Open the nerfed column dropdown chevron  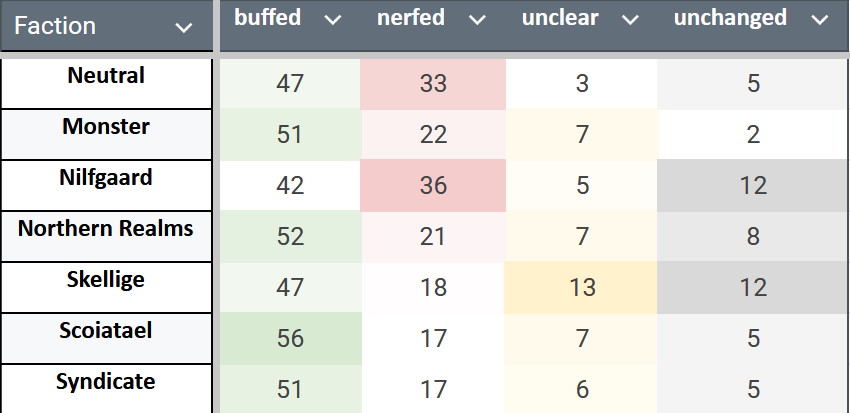(477, 19)
